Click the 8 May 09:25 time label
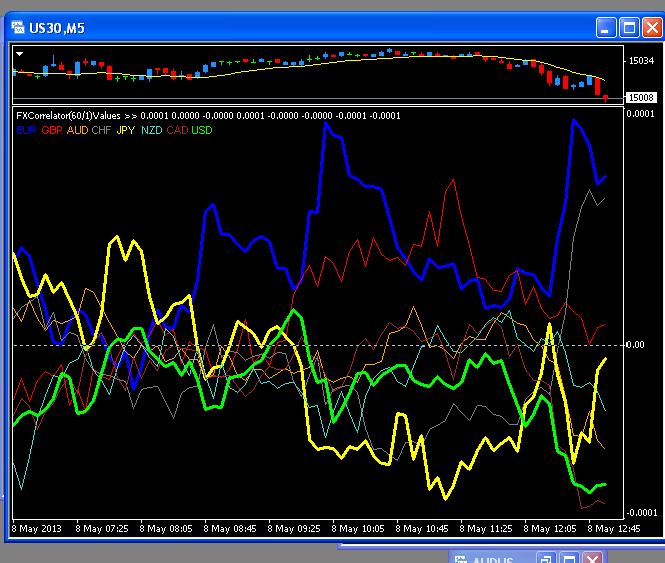 [294, 529]
